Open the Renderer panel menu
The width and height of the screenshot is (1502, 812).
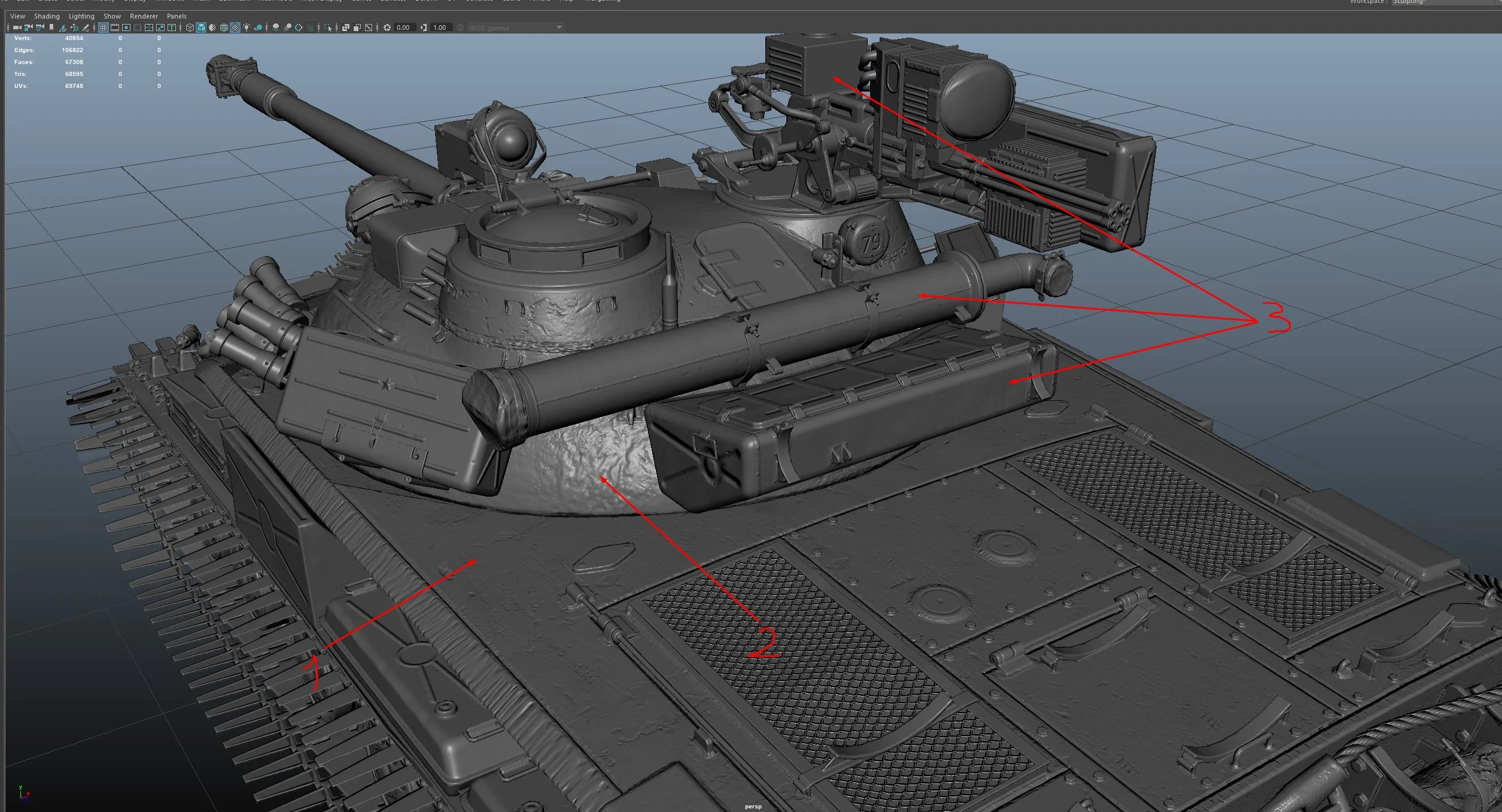pyautogui.click(x=144, y=16)
